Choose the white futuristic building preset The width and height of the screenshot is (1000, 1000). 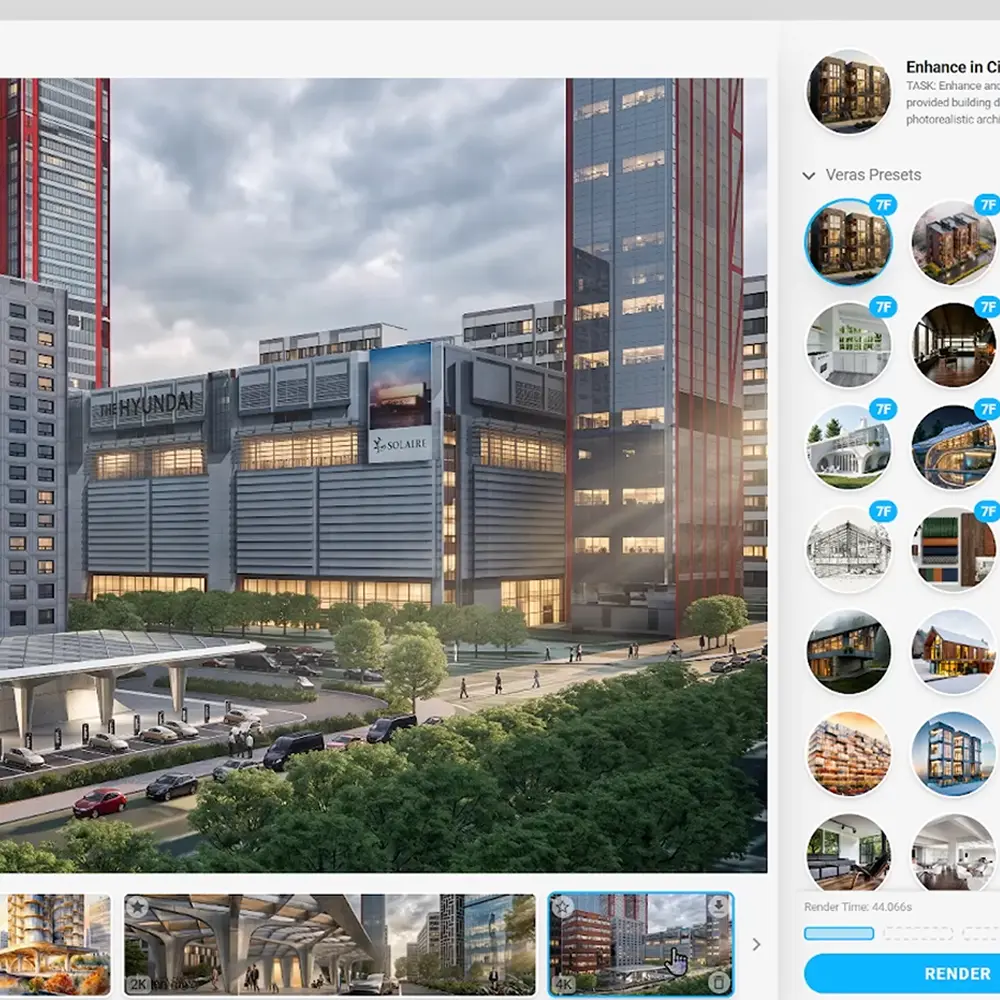[x=848, y=446]
